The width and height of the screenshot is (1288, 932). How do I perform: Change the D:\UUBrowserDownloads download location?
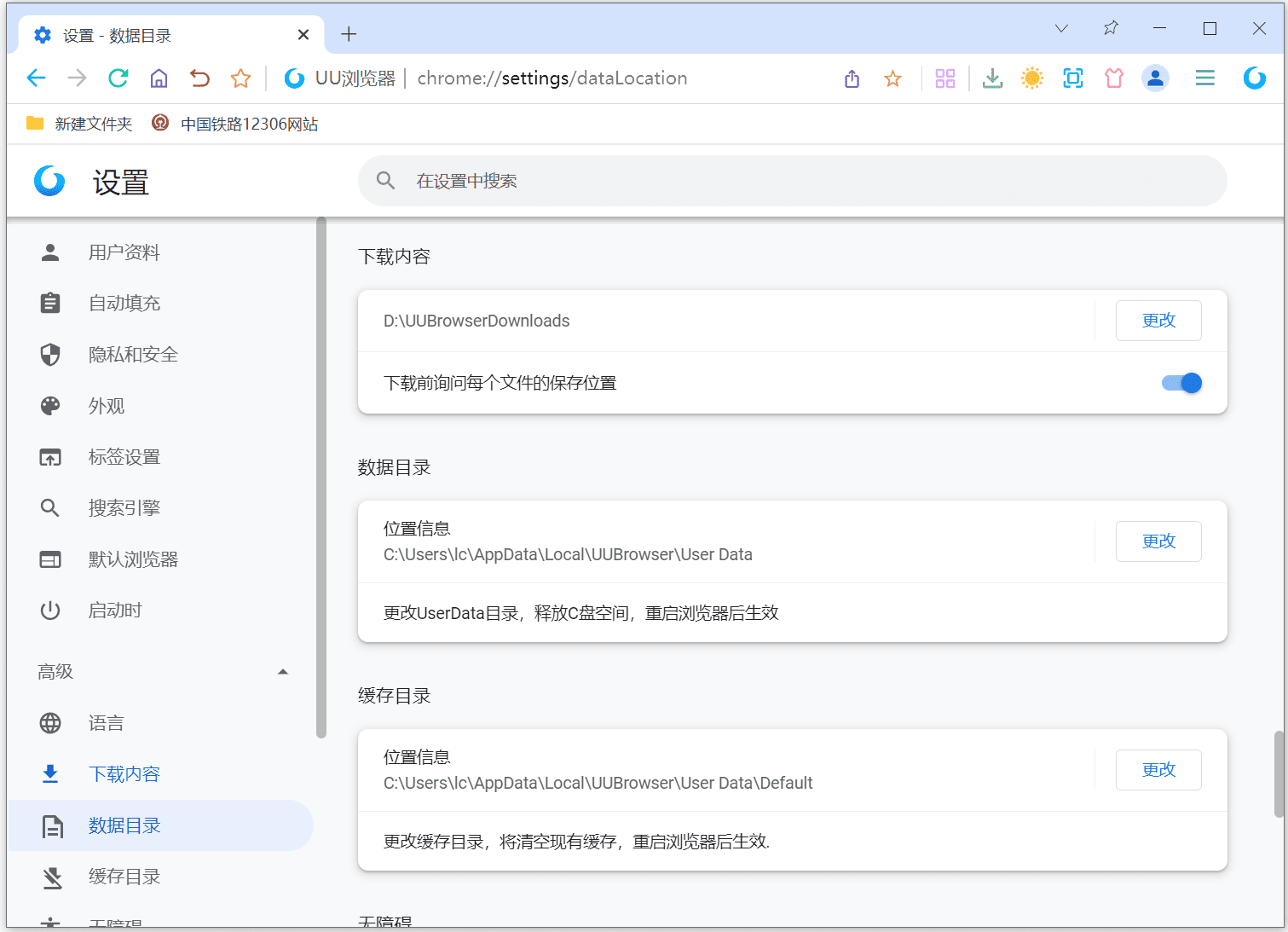tap(1158, 321)
